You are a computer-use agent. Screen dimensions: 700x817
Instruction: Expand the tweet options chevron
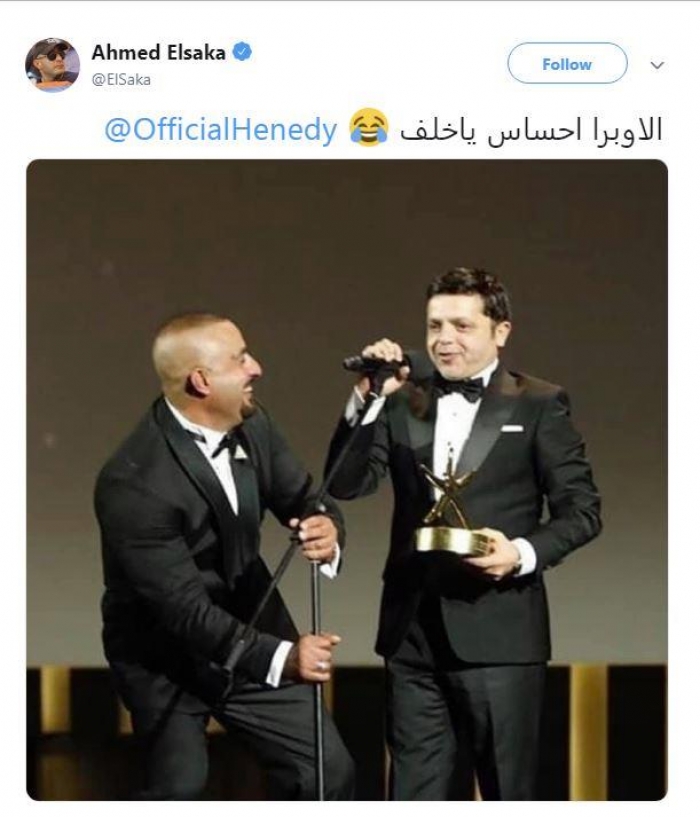657,65
